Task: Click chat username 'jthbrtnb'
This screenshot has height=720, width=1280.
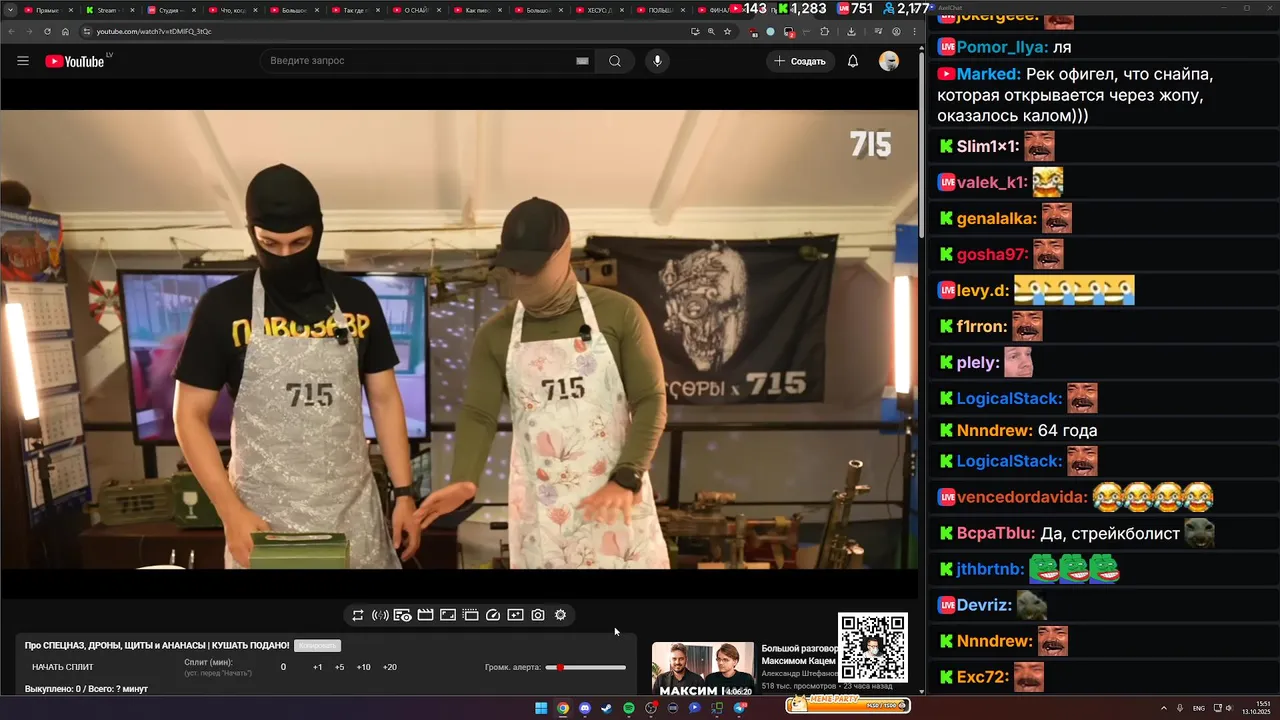Action: (x=990, y=570)
